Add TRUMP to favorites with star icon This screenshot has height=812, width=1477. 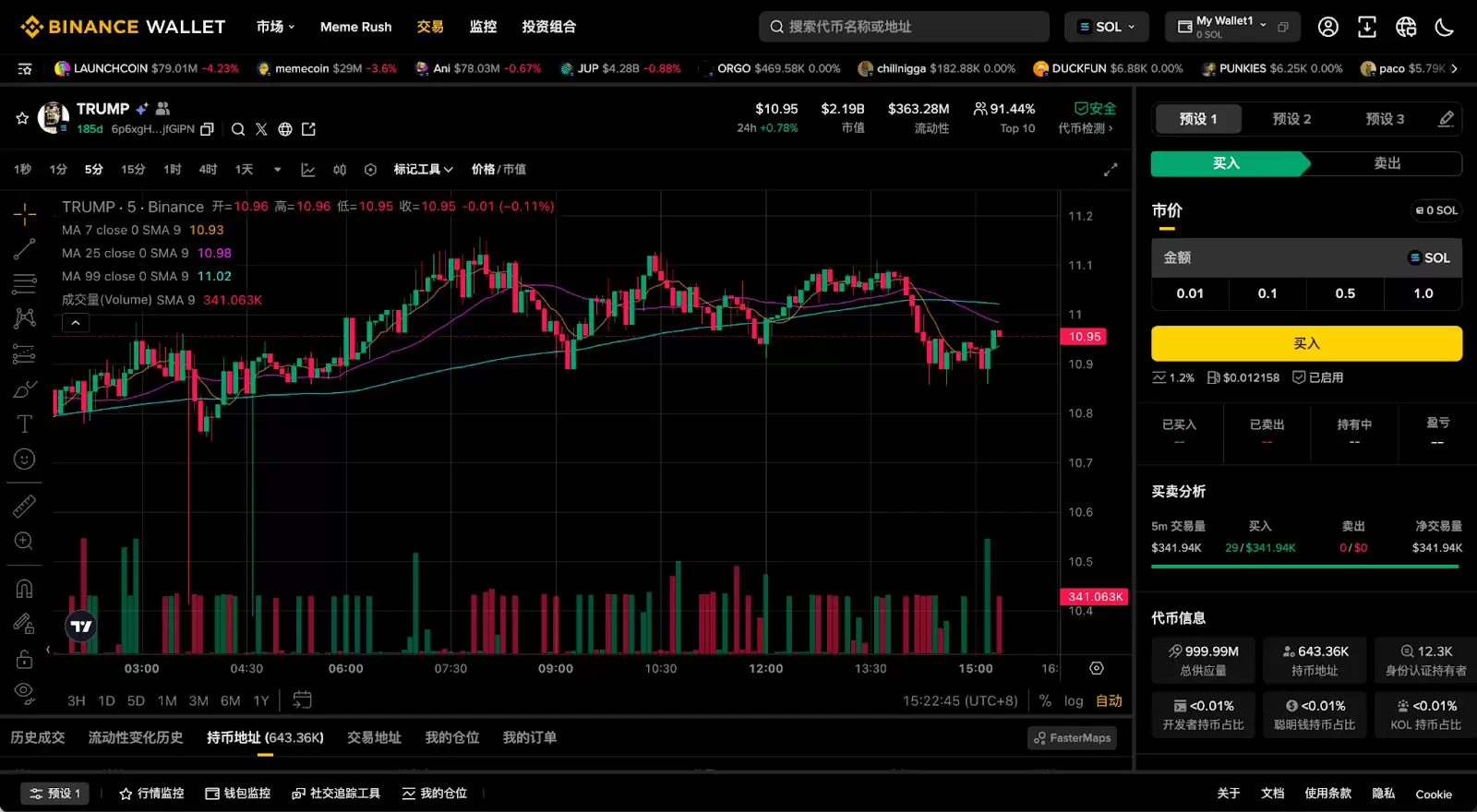click(22, 118)
